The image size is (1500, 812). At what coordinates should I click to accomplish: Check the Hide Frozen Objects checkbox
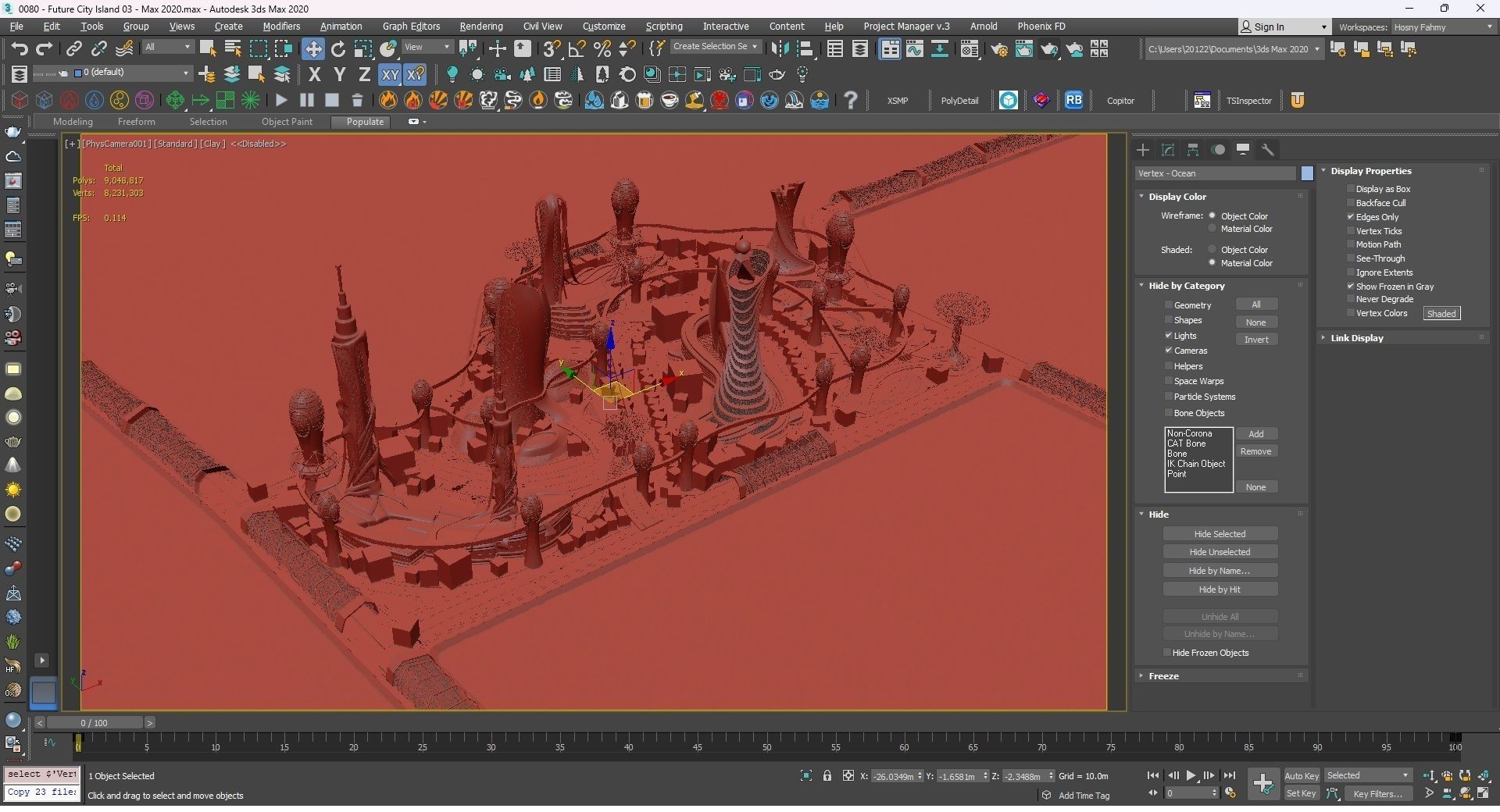[1167, 653]
